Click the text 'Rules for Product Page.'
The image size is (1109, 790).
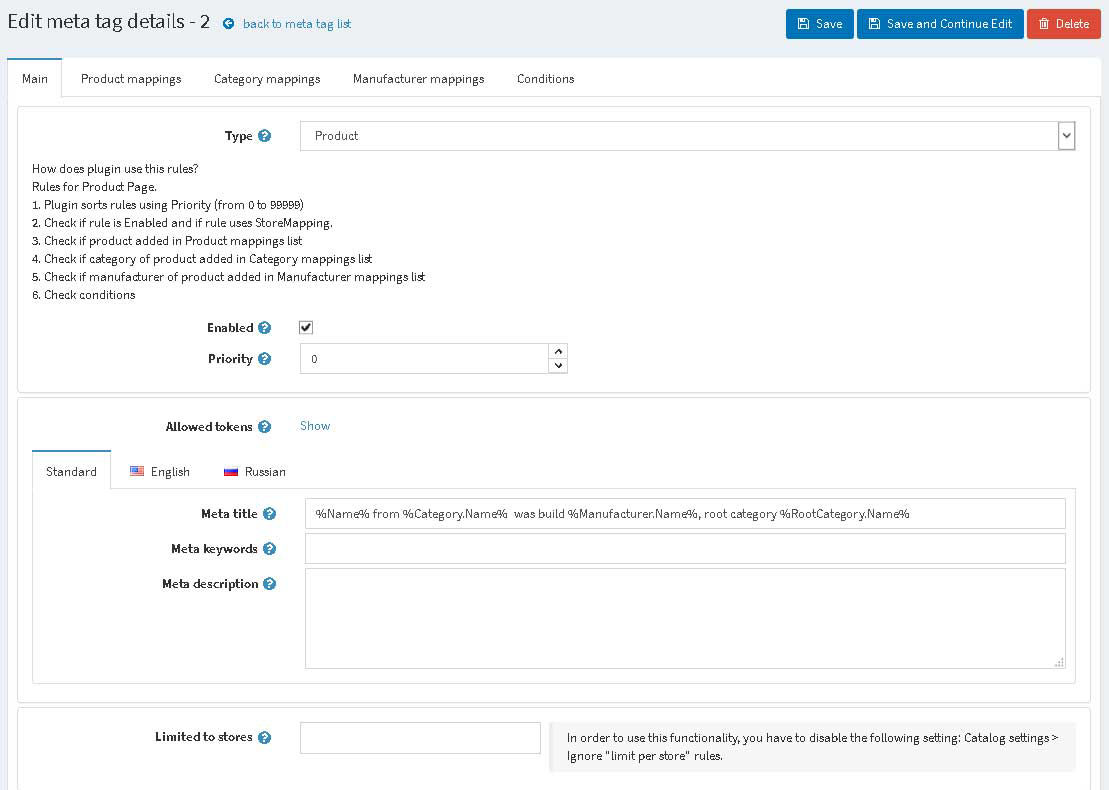pyautogui.click(x=94, y=187)
